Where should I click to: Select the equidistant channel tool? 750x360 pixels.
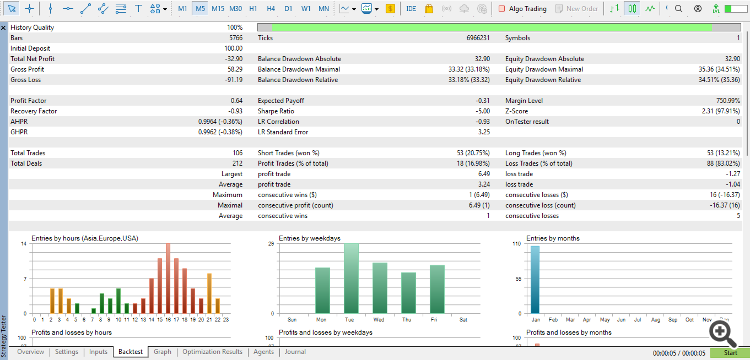click(x=103, y=8)
